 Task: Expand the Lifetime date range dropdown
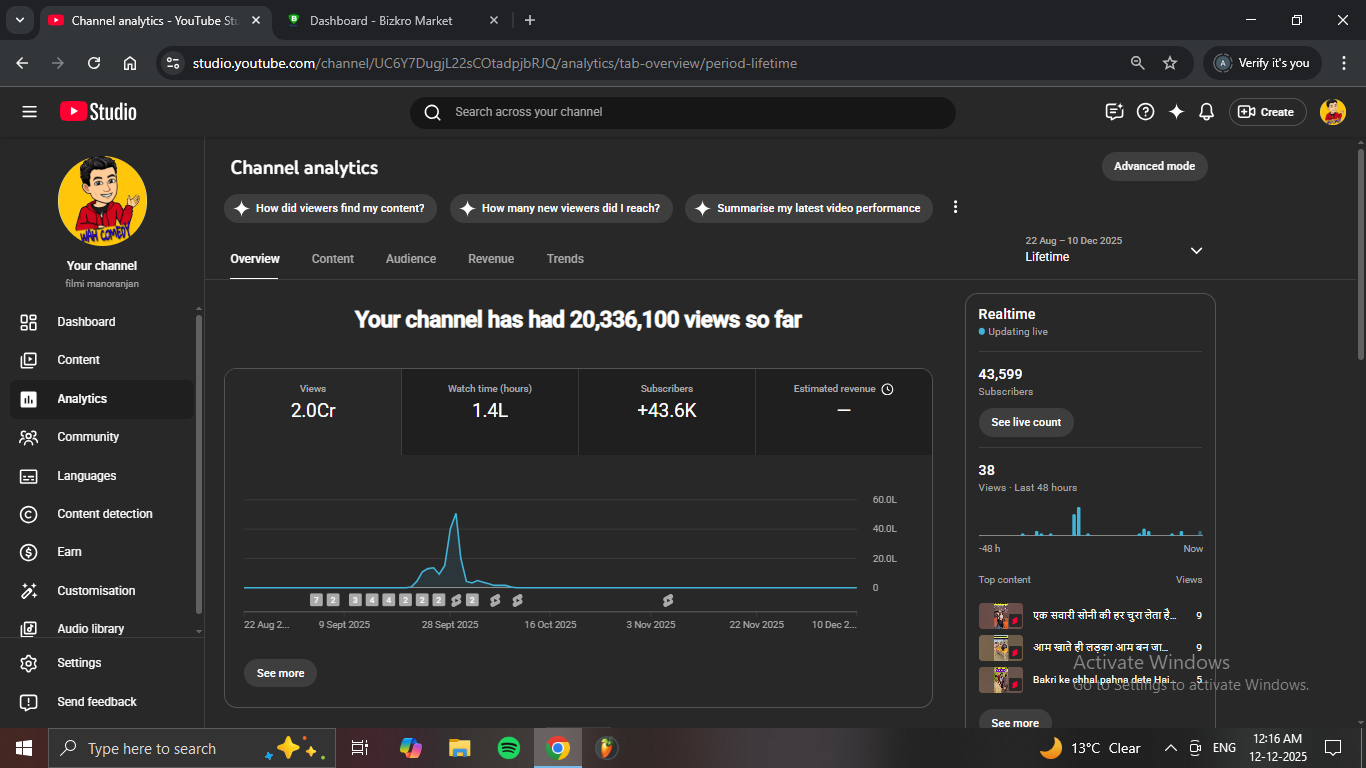[x=1196, y=250]
